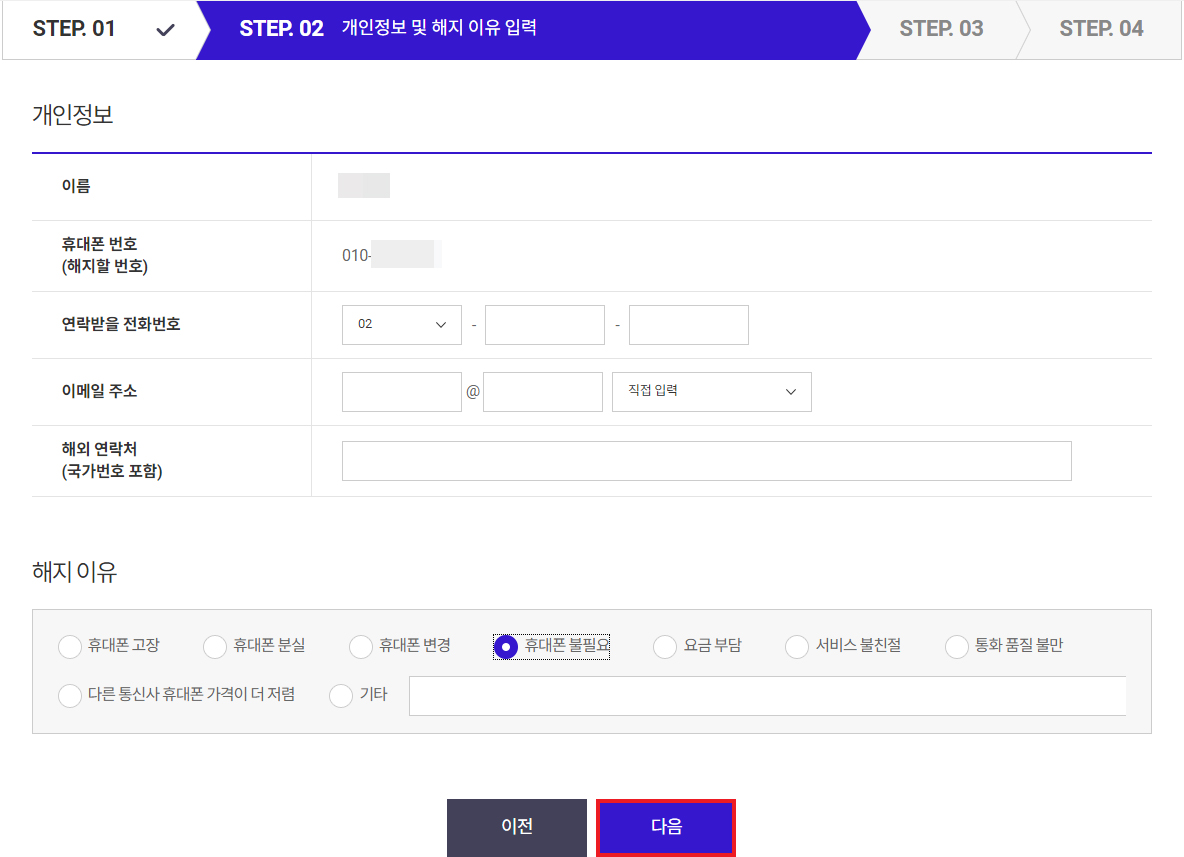Click the STEP. 01 checkmark icon
Viewport: 1184px width, 857px height.
click(165, 30)
